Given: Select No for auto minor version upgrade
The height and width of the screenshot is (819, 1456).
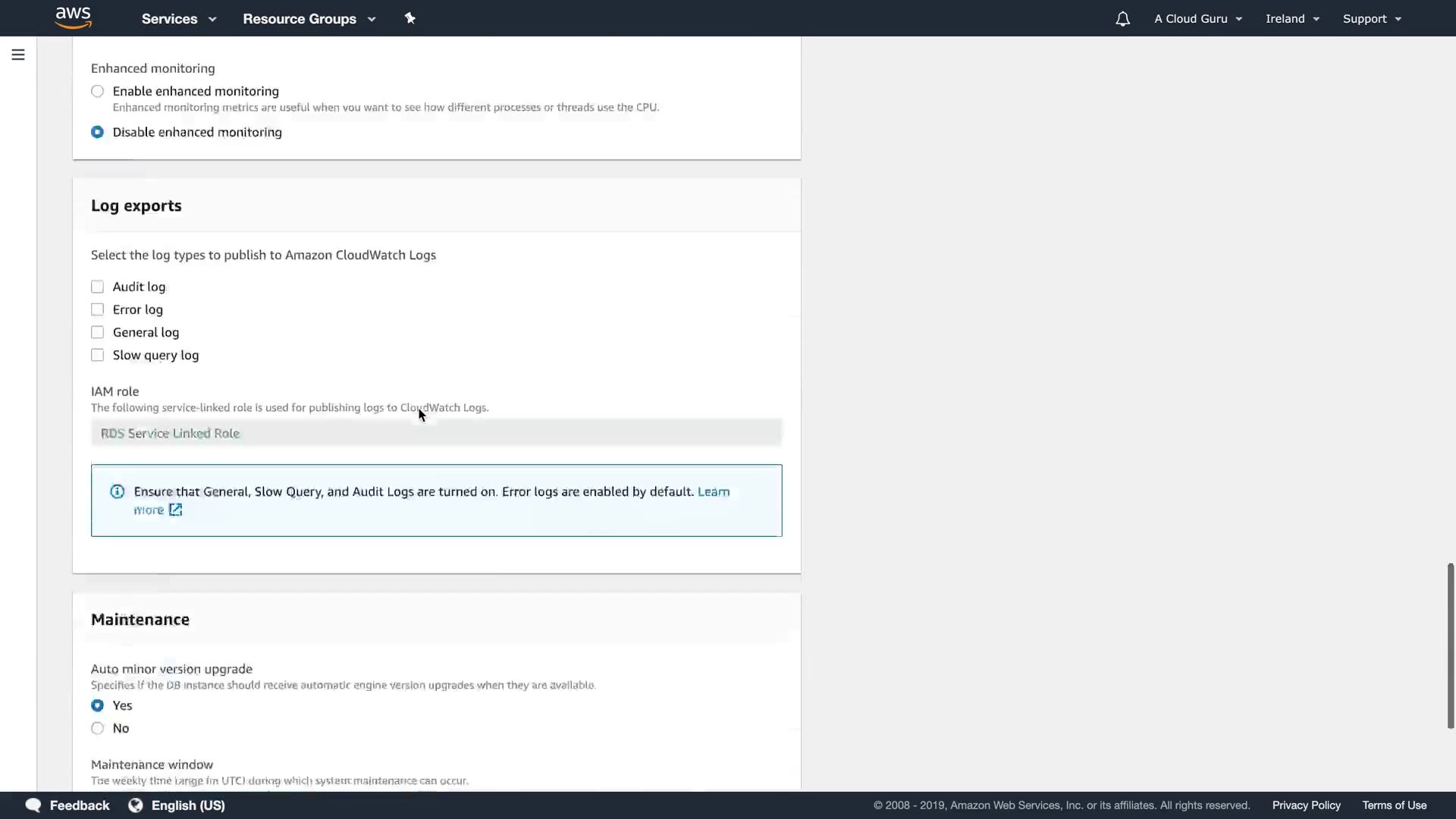Looking at the screenshot, I should 97,728.
